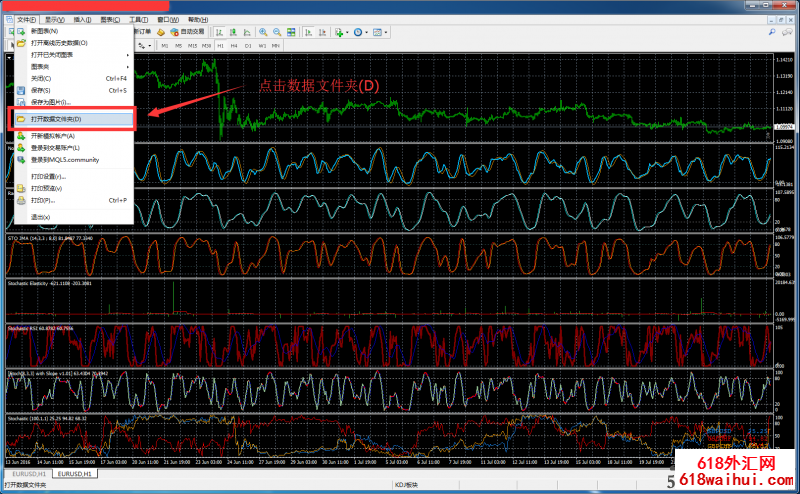Choose 保存为图片(I)... menu item
Screen dimensions: 800x494
[74, 102]
